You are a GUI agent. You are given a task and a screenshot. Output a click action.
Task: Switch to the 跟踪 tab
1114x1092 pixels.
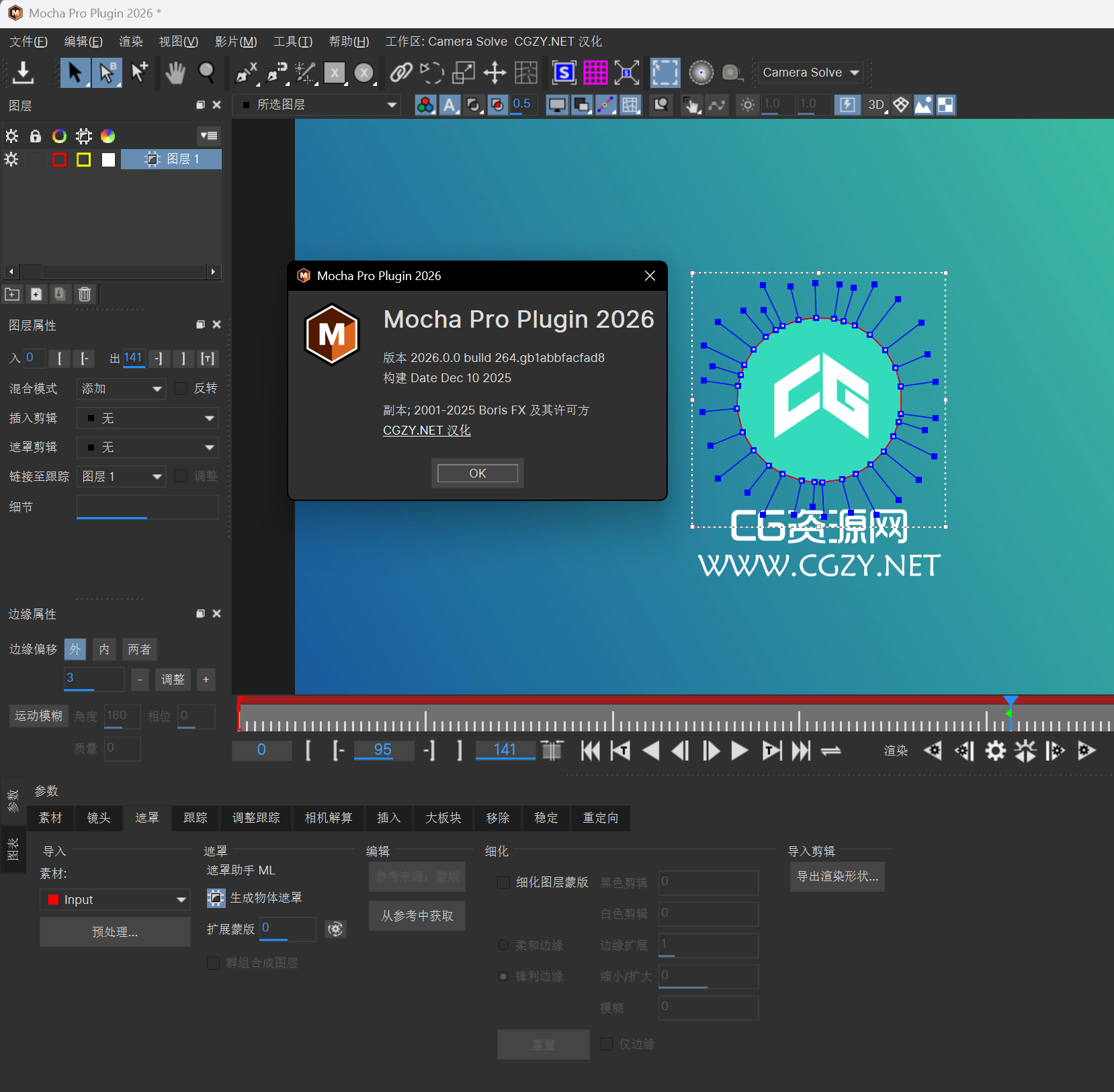click(x=196, y=818)
